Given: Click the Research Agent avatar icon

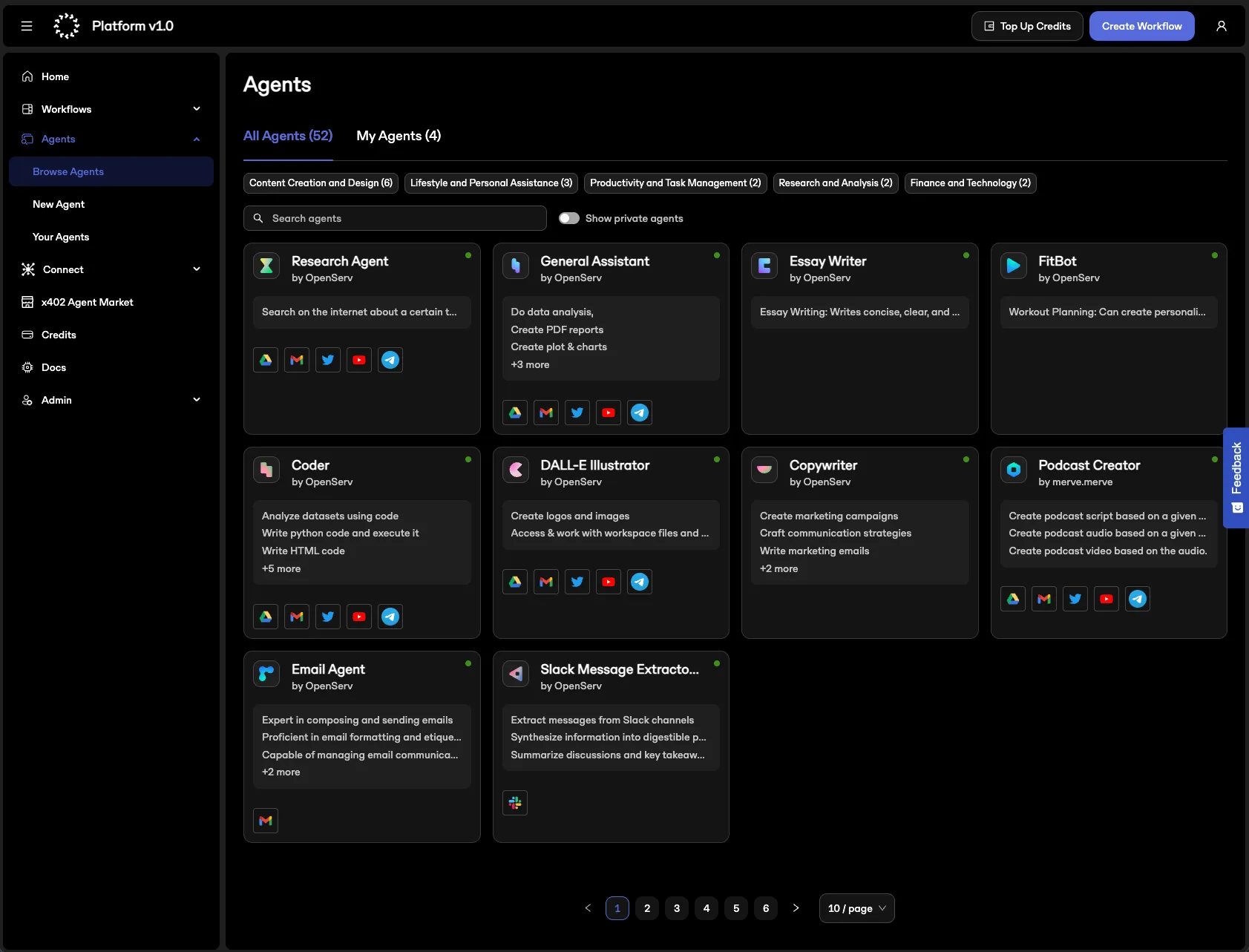Looking at the screenshot, I should [x=266, y=266].
